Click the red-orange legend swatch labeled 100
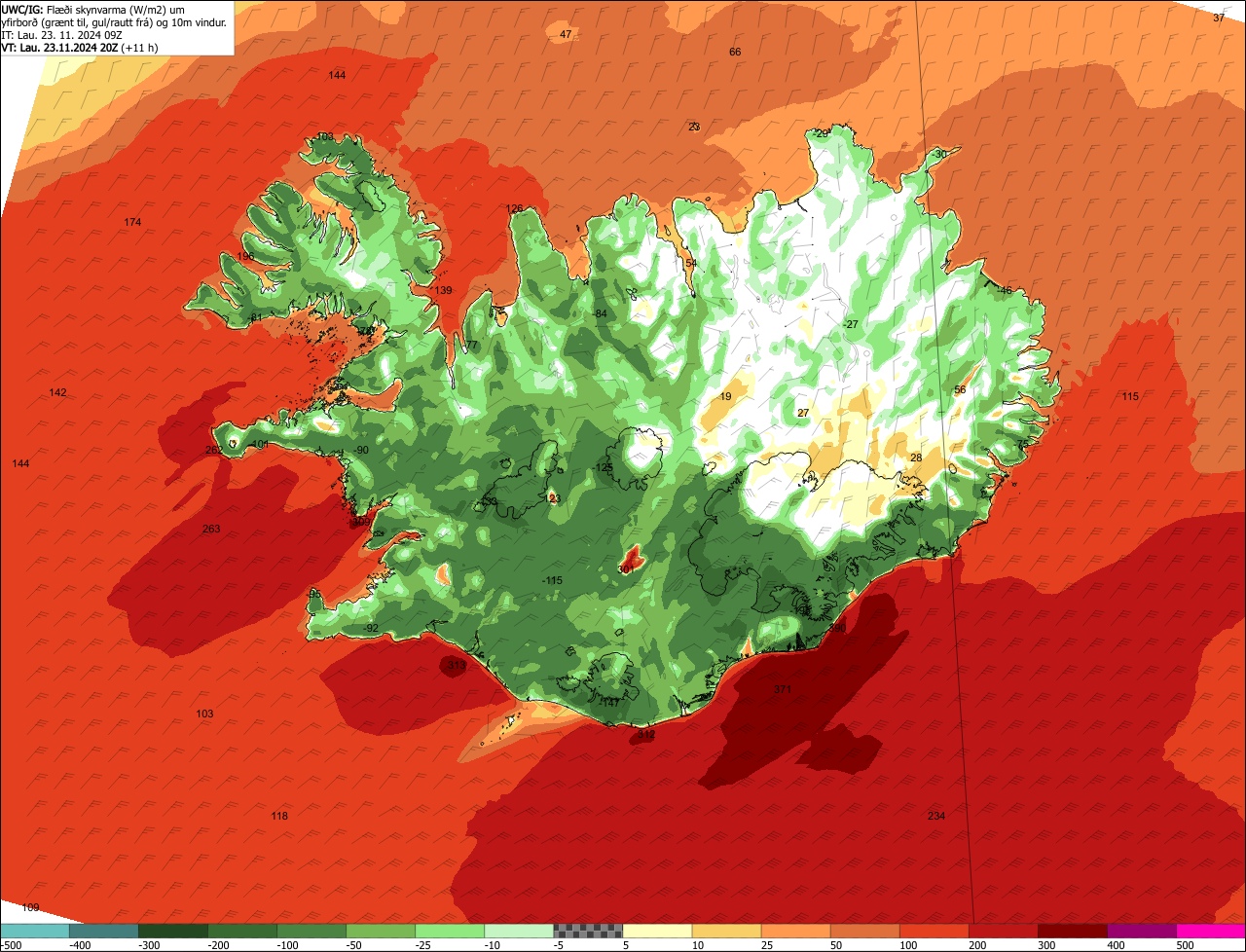 [934, 931]
